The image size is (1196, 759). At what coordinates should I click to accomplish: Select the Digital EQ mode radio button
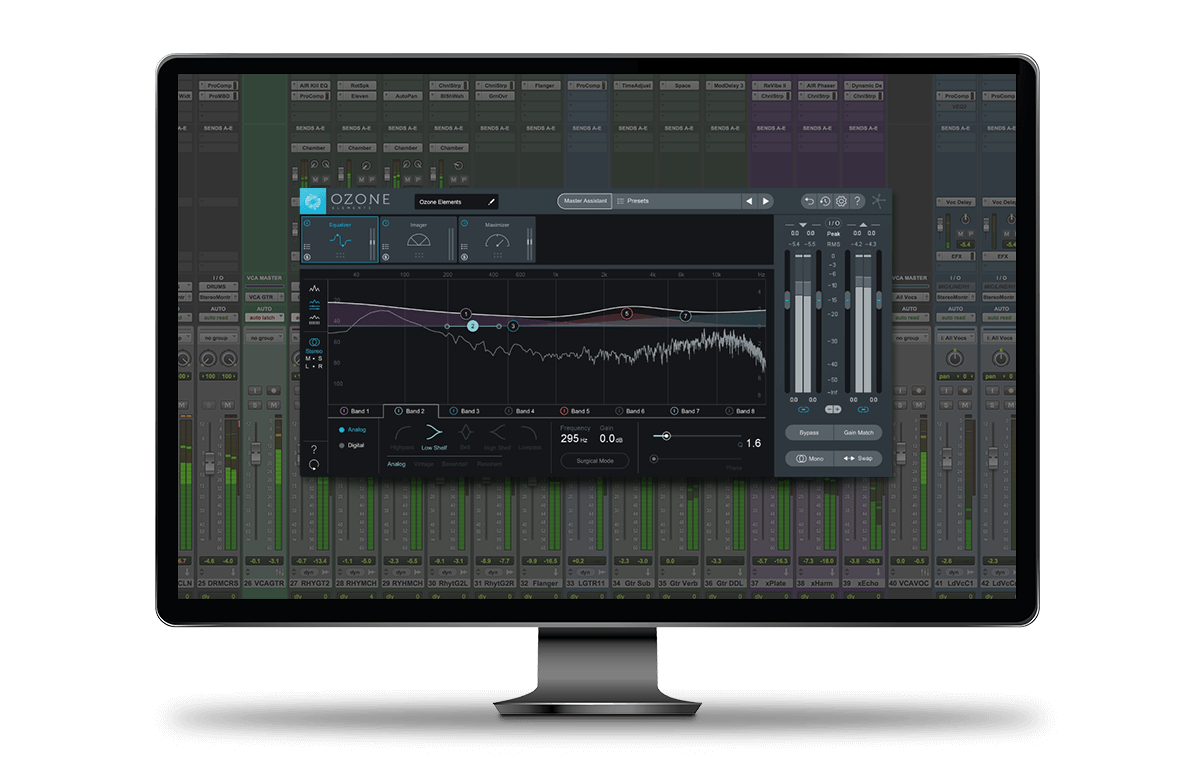coord(342,445)
